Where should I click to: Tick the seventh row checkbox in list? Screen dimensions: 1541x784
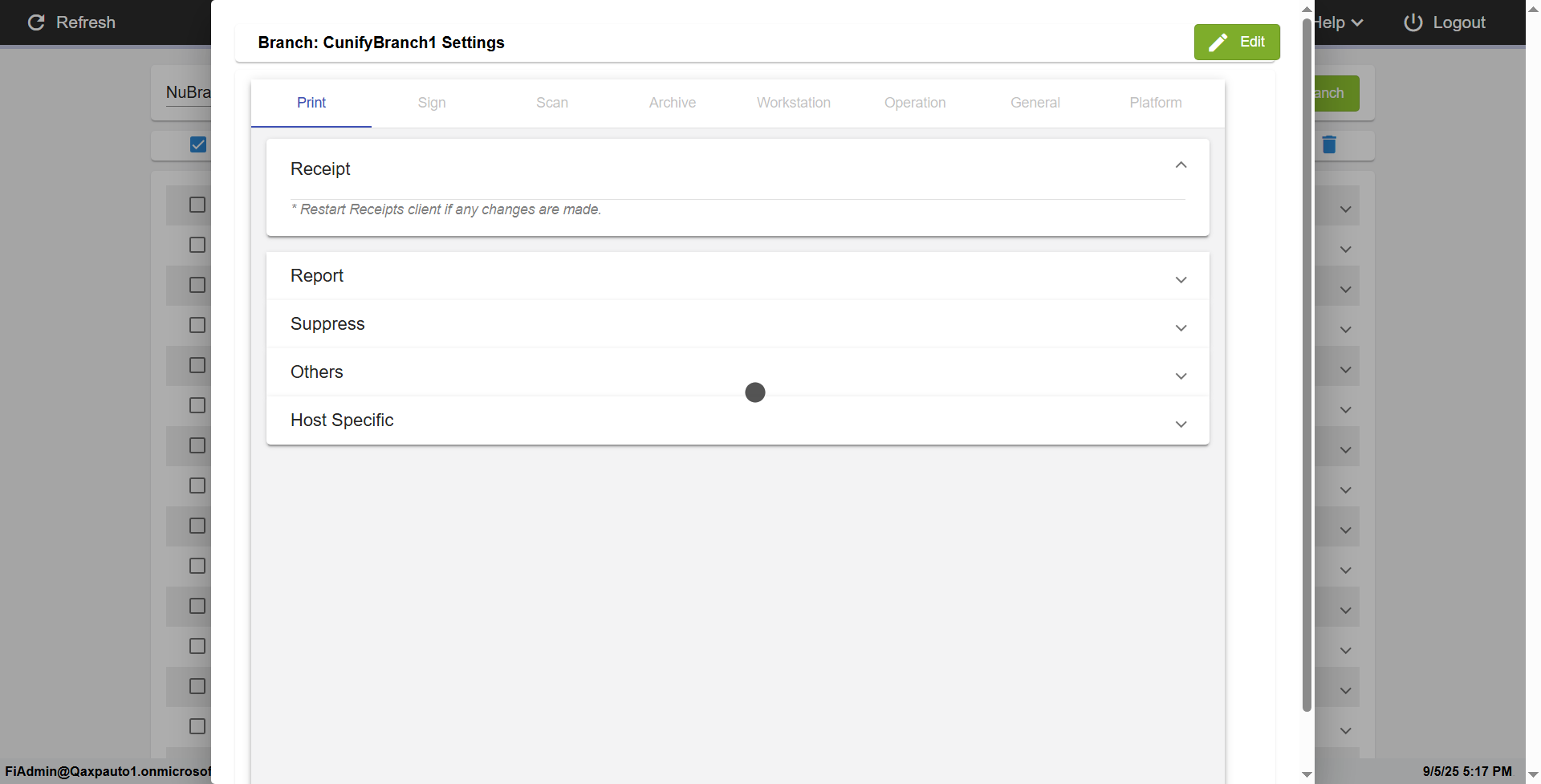click(x=197, y=445)
